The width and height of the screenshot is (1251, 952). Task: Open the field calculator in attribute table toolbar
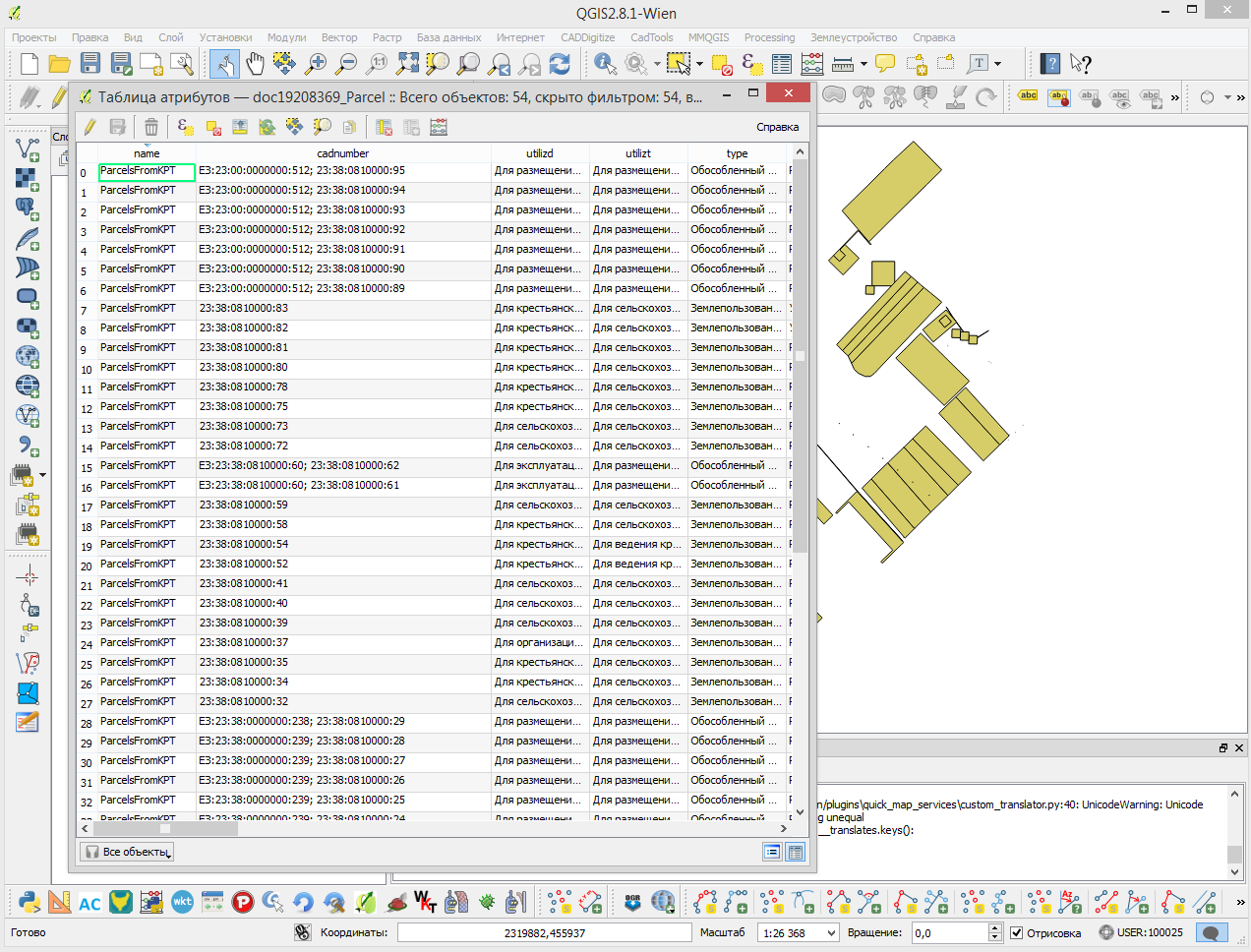coord(439,127)
